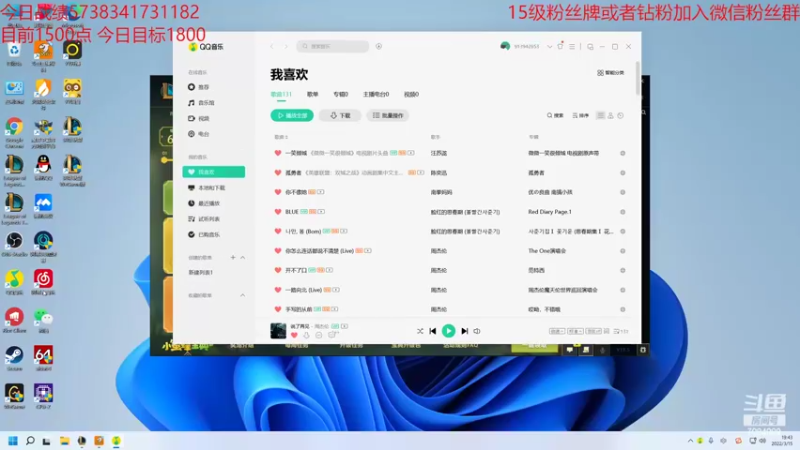Go back with the QQ Music back arrow
The height and width of the screenshot is (450, 800).
[x=272, y=46]
